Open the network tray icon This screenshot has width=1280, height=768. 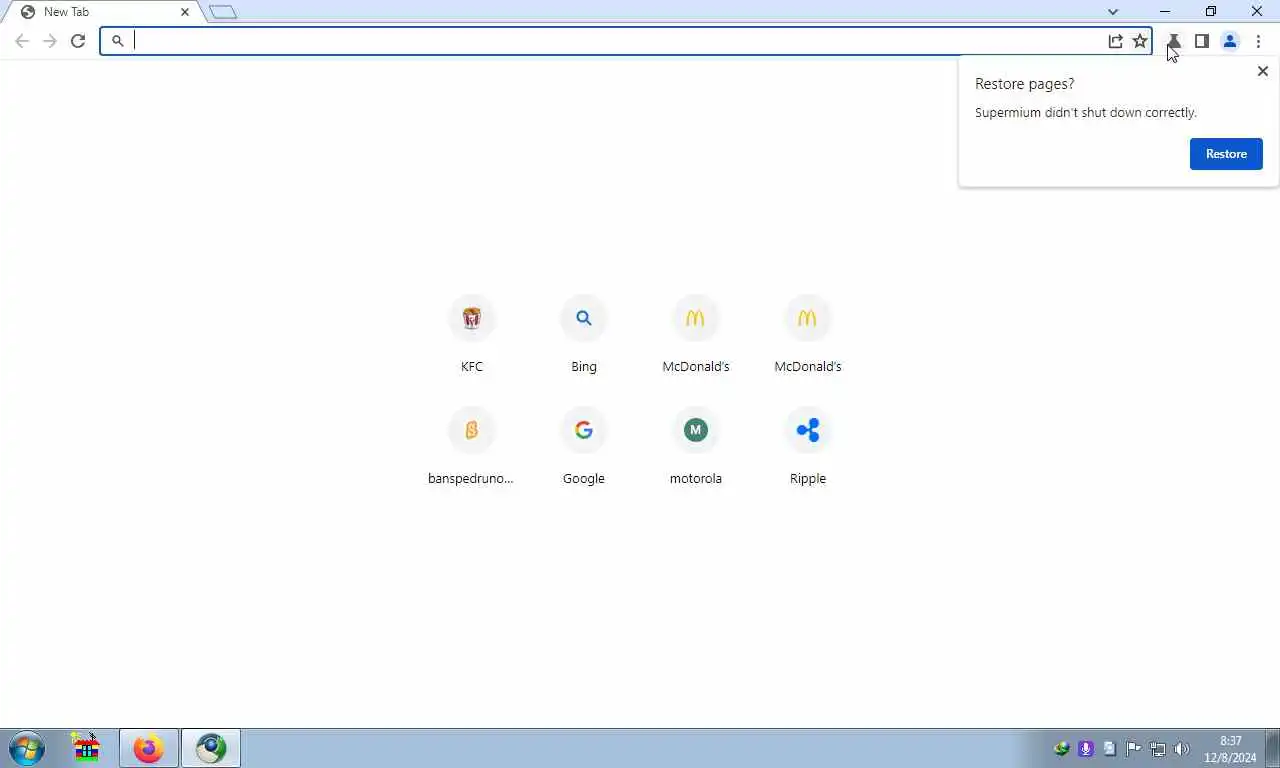1158,749
